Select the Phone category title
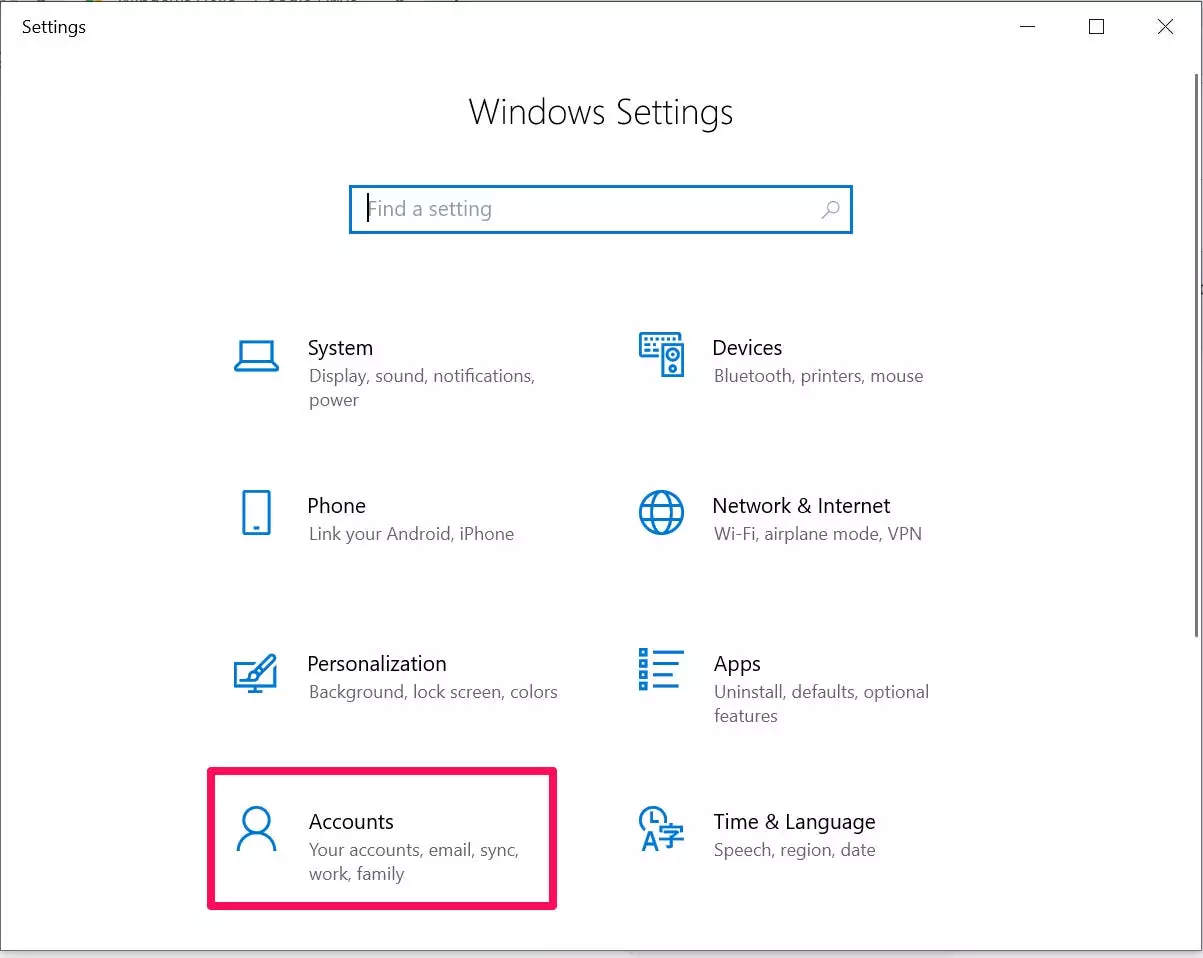Image resolution: width=1203 pixels, height=958 pixels. [337, 506]
